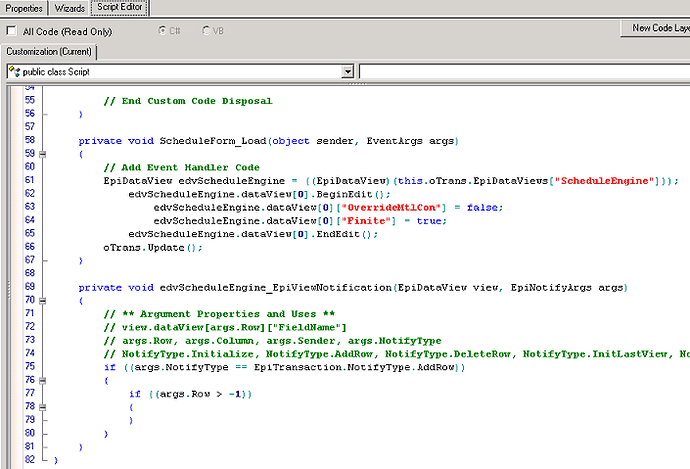
Task: Select the C# radio button
Action: click(x=164, y=31)
